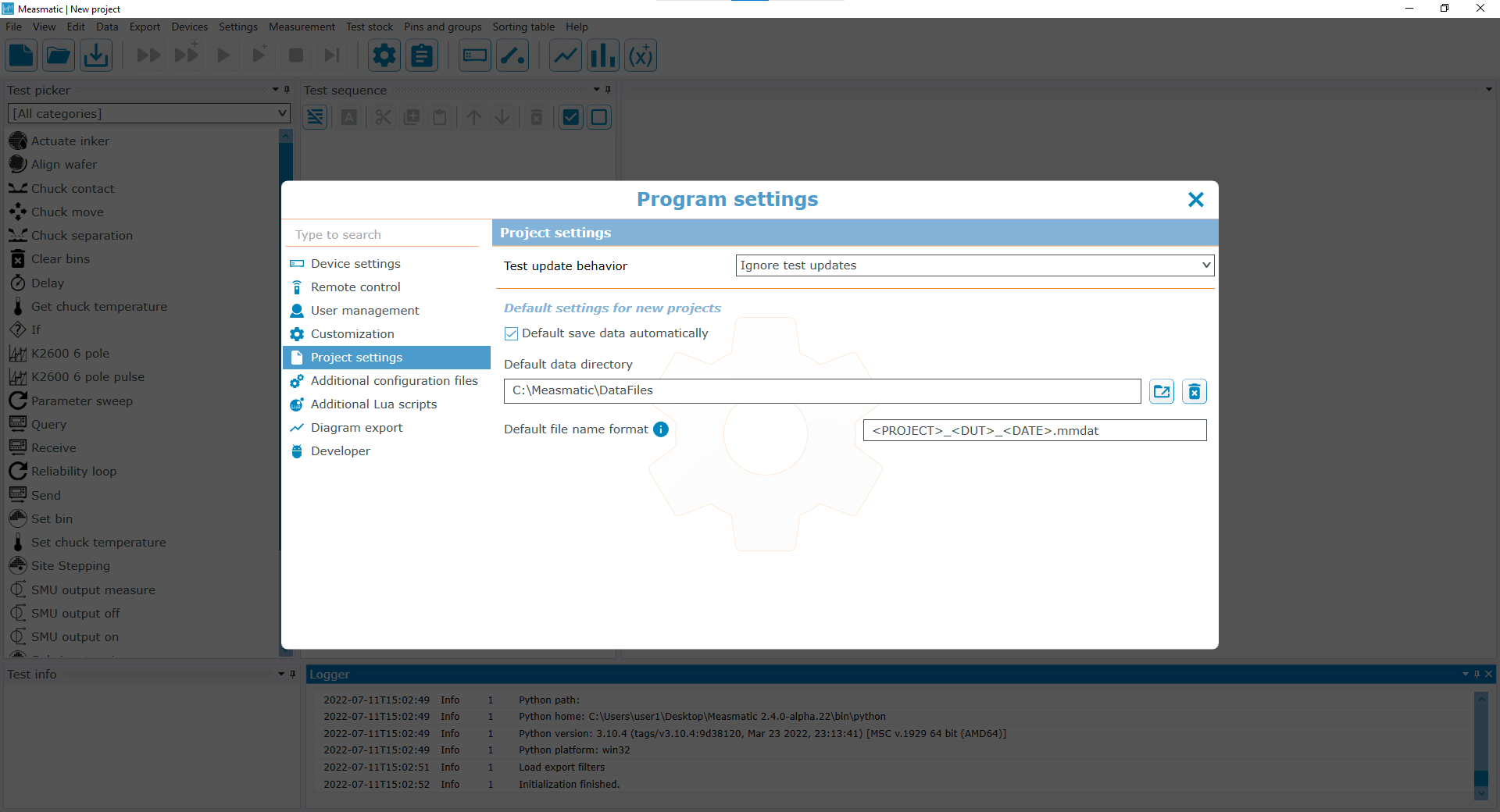
Task: Select Additional Lua scripts in sidebar
Action: click(387, 404)
